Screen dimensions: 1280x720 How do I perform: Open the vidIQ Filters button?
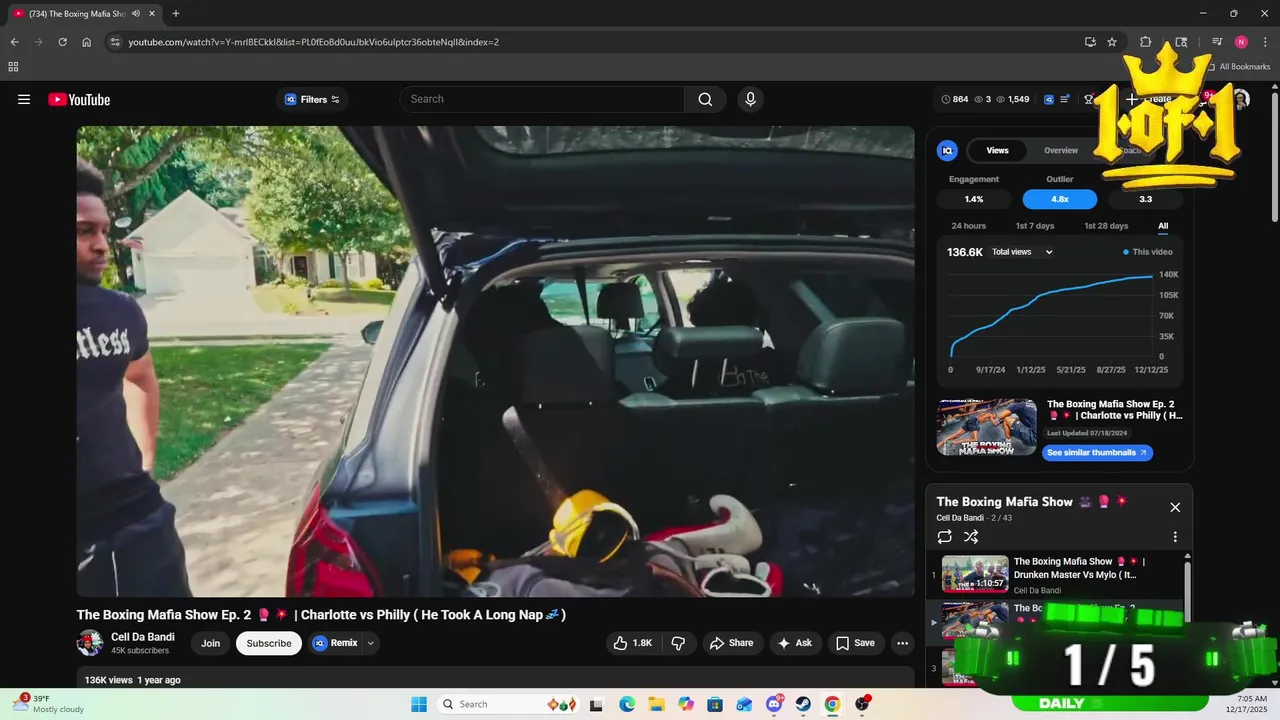click(x=313, y=99)
